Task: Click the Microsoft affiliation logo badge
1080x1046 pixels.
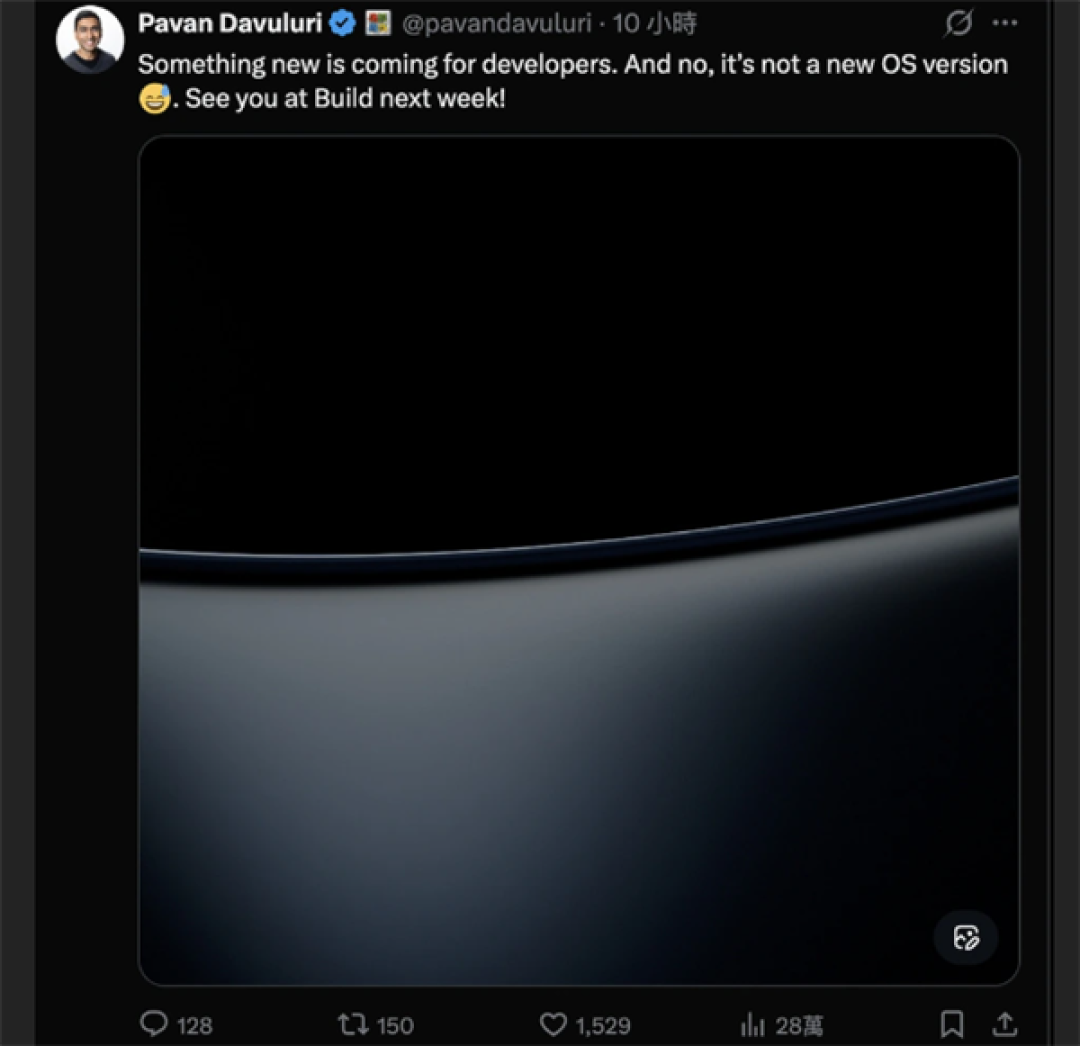Action: click(377, 23)
